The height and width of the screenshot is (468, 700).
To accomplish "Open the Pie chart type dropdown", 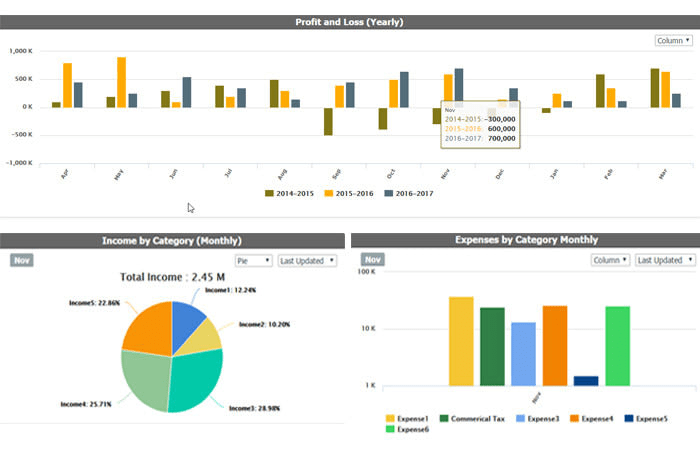I will pyautogui.click(x=254, y=261).
